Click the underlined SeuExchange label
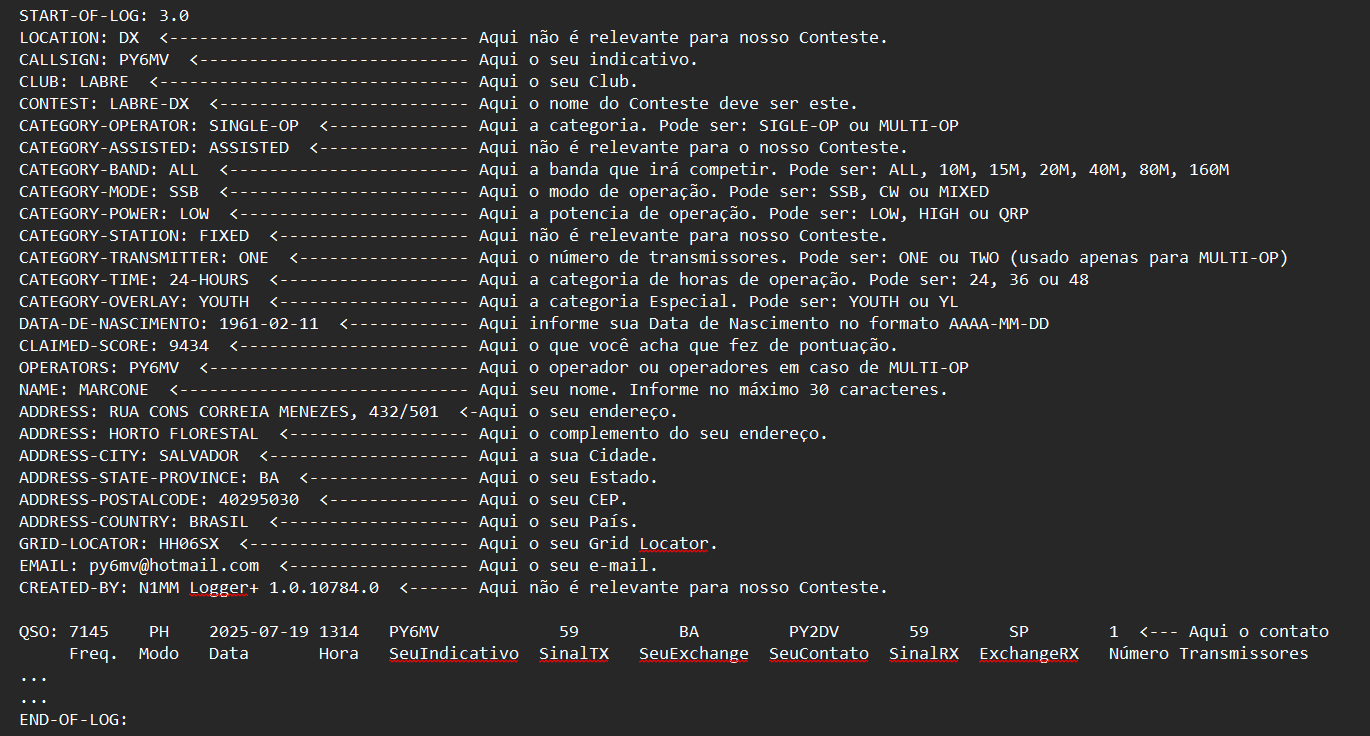1370x736 pixels. (693, 654)
